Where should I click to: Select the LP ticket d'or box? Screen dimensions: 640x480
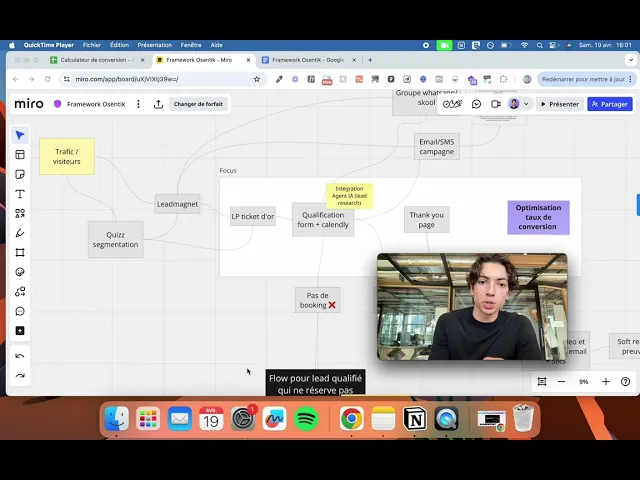[253, 216]
